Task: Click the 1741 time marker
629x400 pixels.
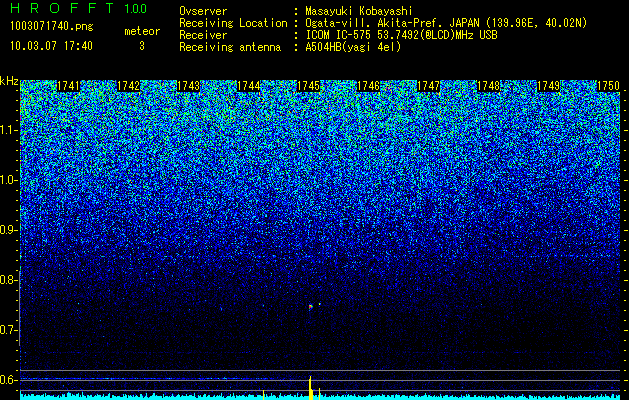Action: click(x=68, y=86)
